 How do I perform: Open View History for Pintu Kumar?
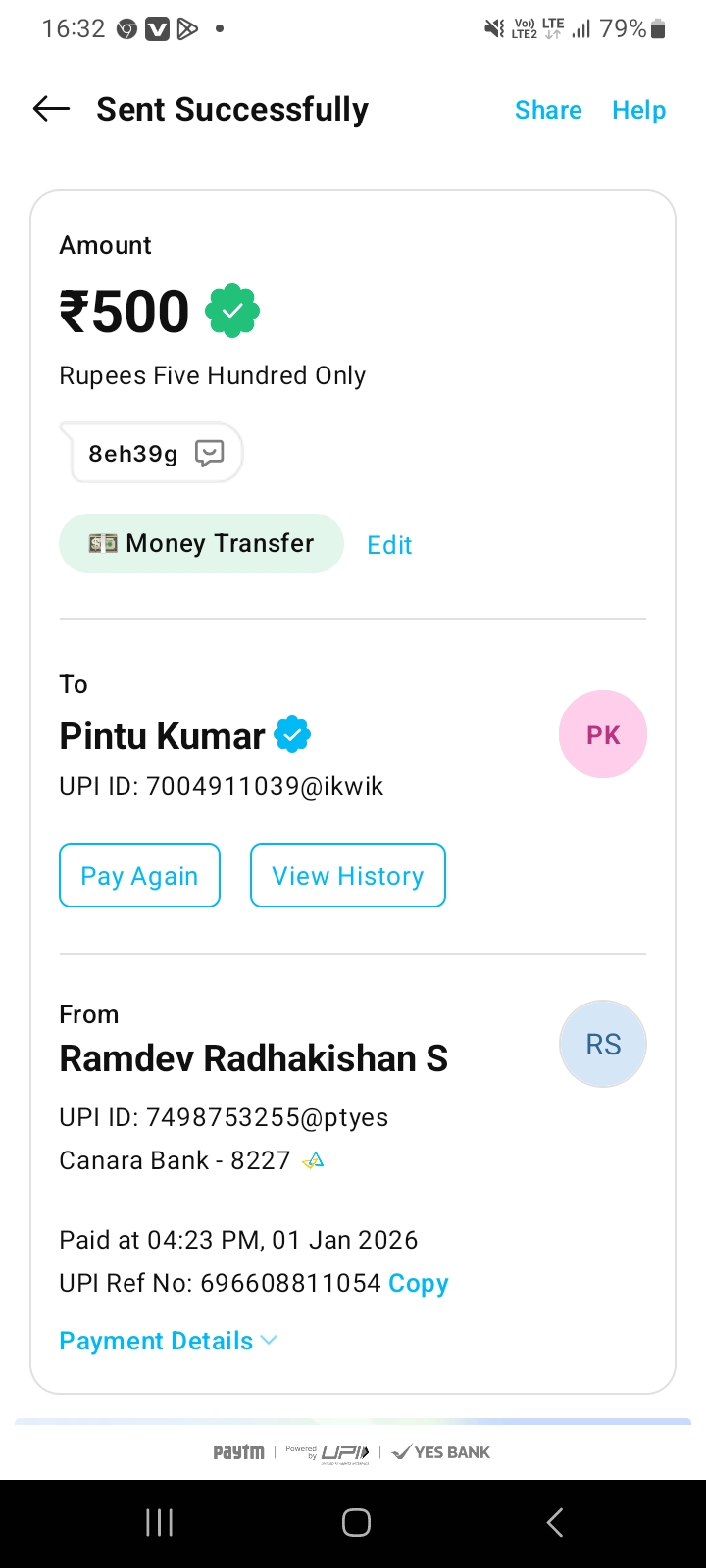pyautogui.click(x=347, y=875)
